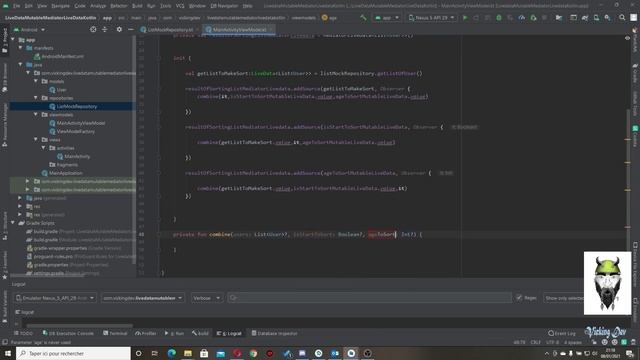The width and height of the screenshot is (640, 360).
Task: Open the AVD Manager icon in the toolbar
Action: click(x=596, y=18)
